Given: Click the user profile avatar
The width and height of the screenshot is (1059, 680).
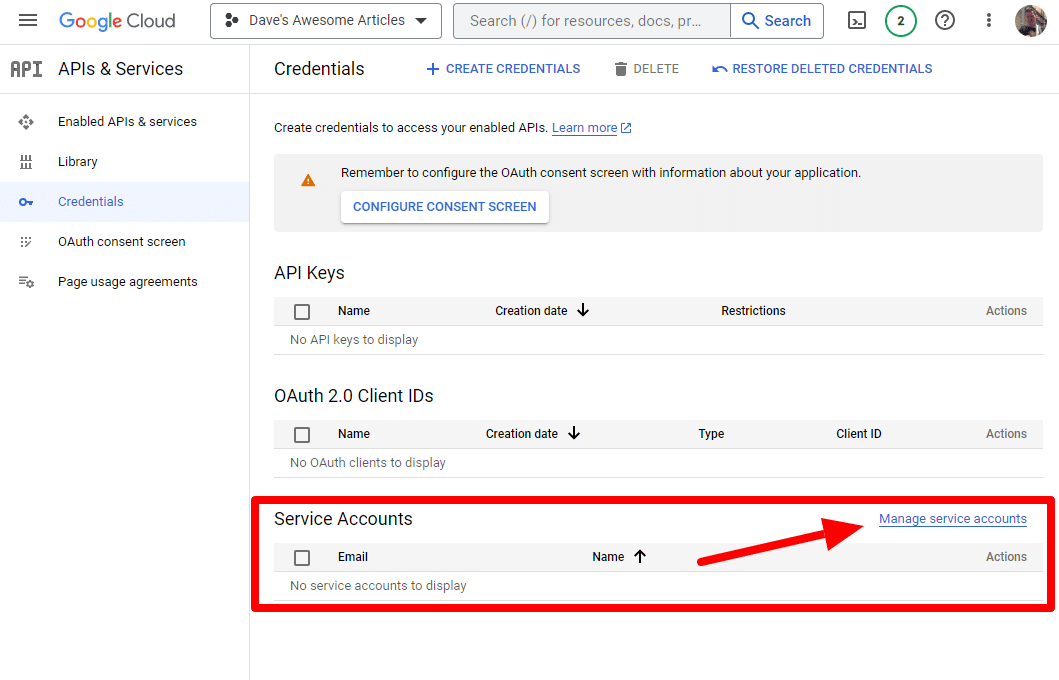Looking at the screenshot, I should point(1031,20).
